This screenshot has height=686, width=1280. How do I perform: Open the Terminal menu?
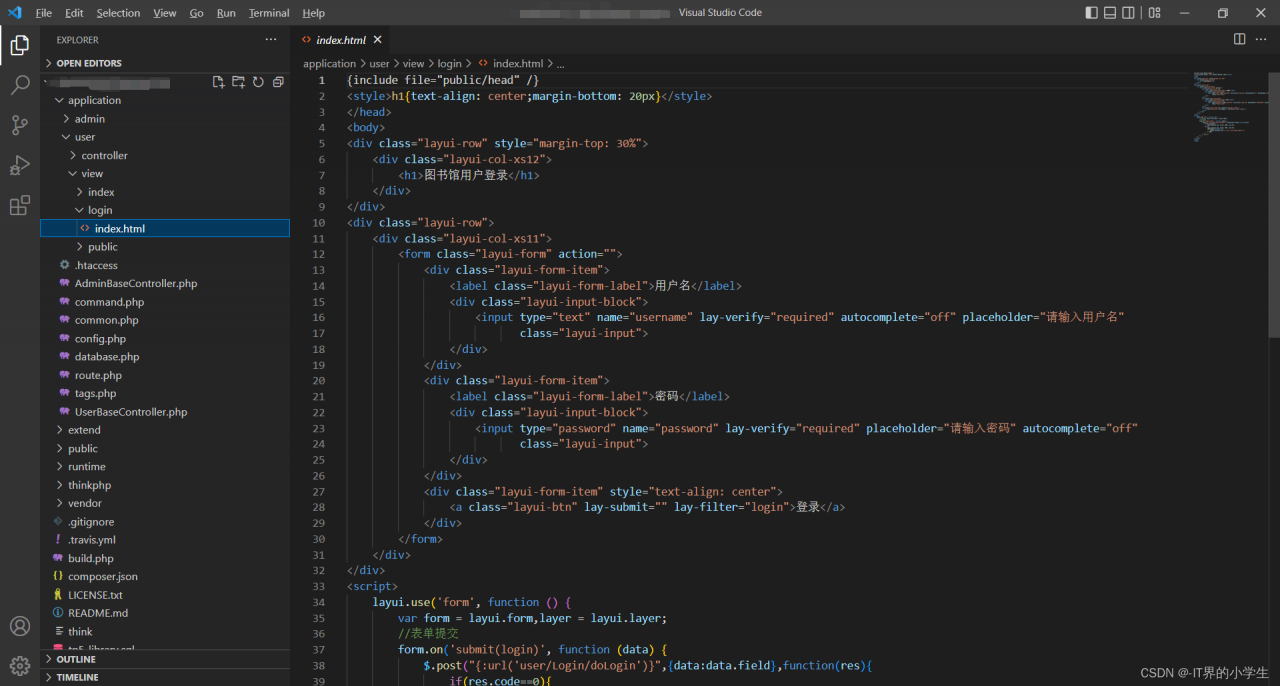click(269, 13)
